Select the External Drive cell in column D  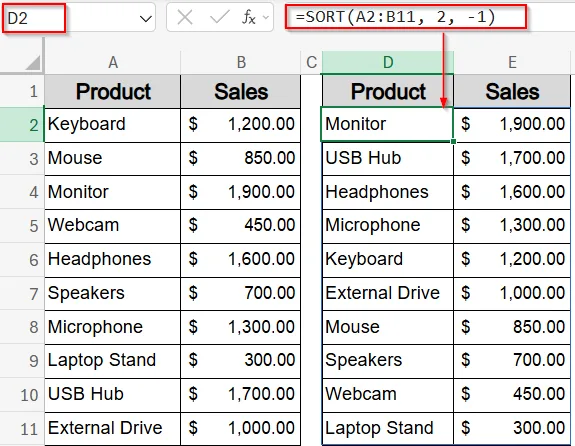388,293
